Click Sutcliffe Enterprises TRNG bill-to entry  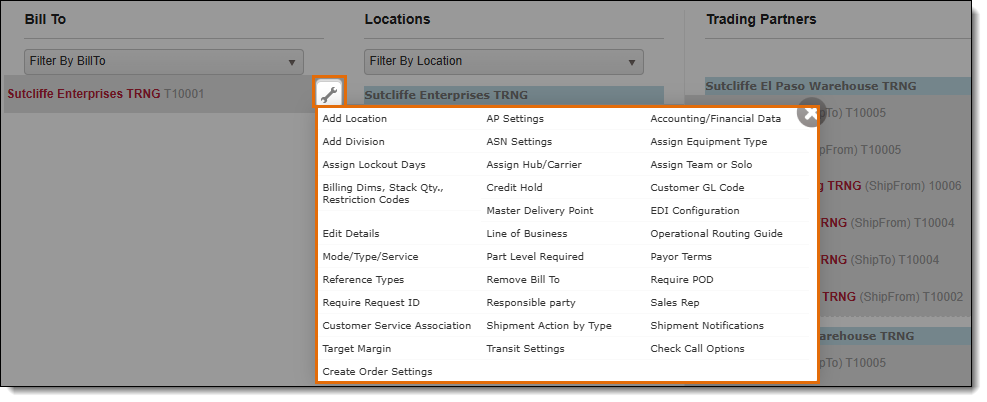105,94
